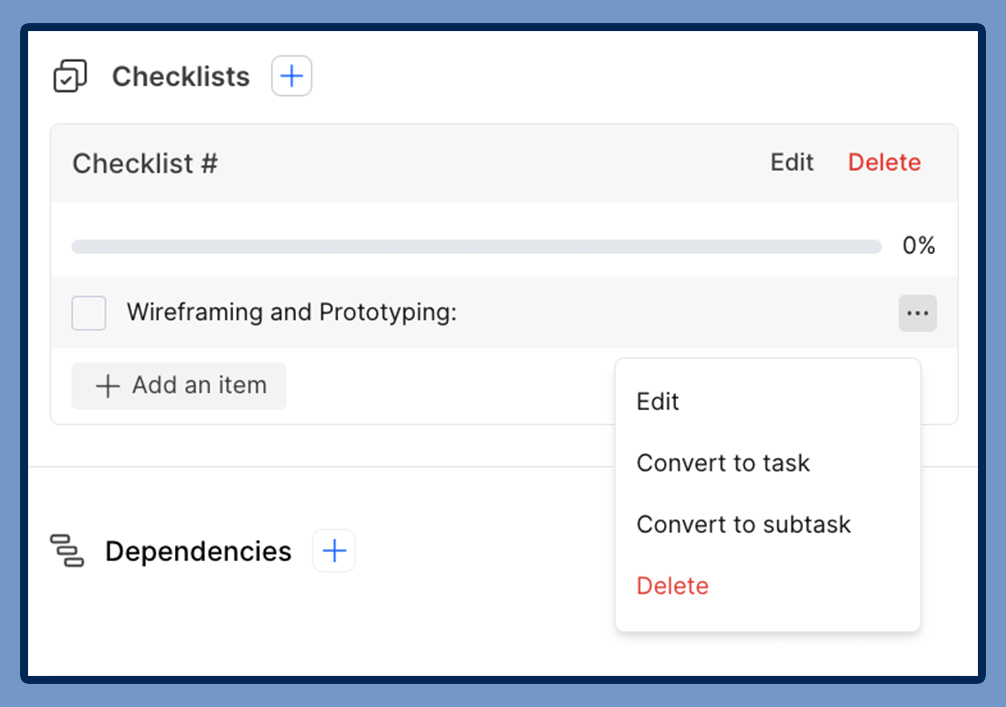
Task: Click plus icon inside Add an item
Action: [x=107, y=386]
